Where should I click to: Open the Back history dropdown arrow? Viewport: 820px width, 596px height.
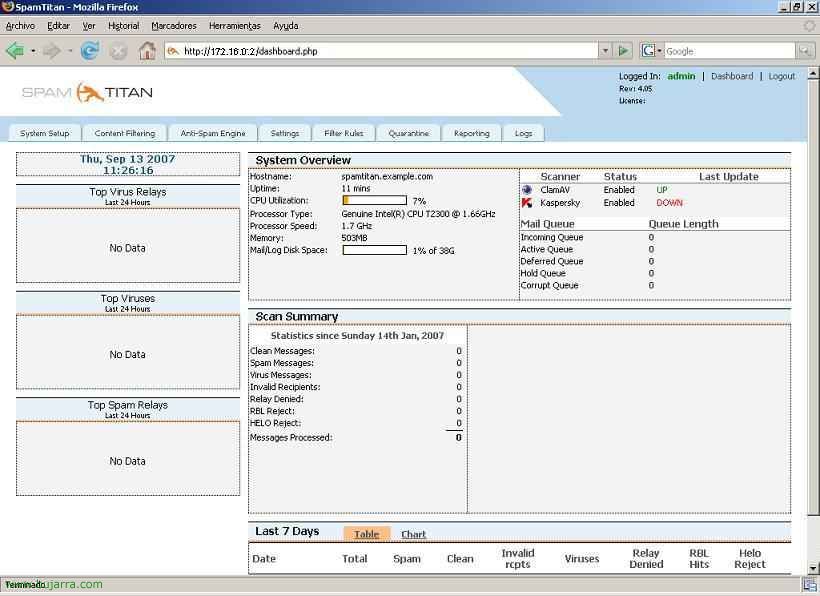[x=33, y=51]
